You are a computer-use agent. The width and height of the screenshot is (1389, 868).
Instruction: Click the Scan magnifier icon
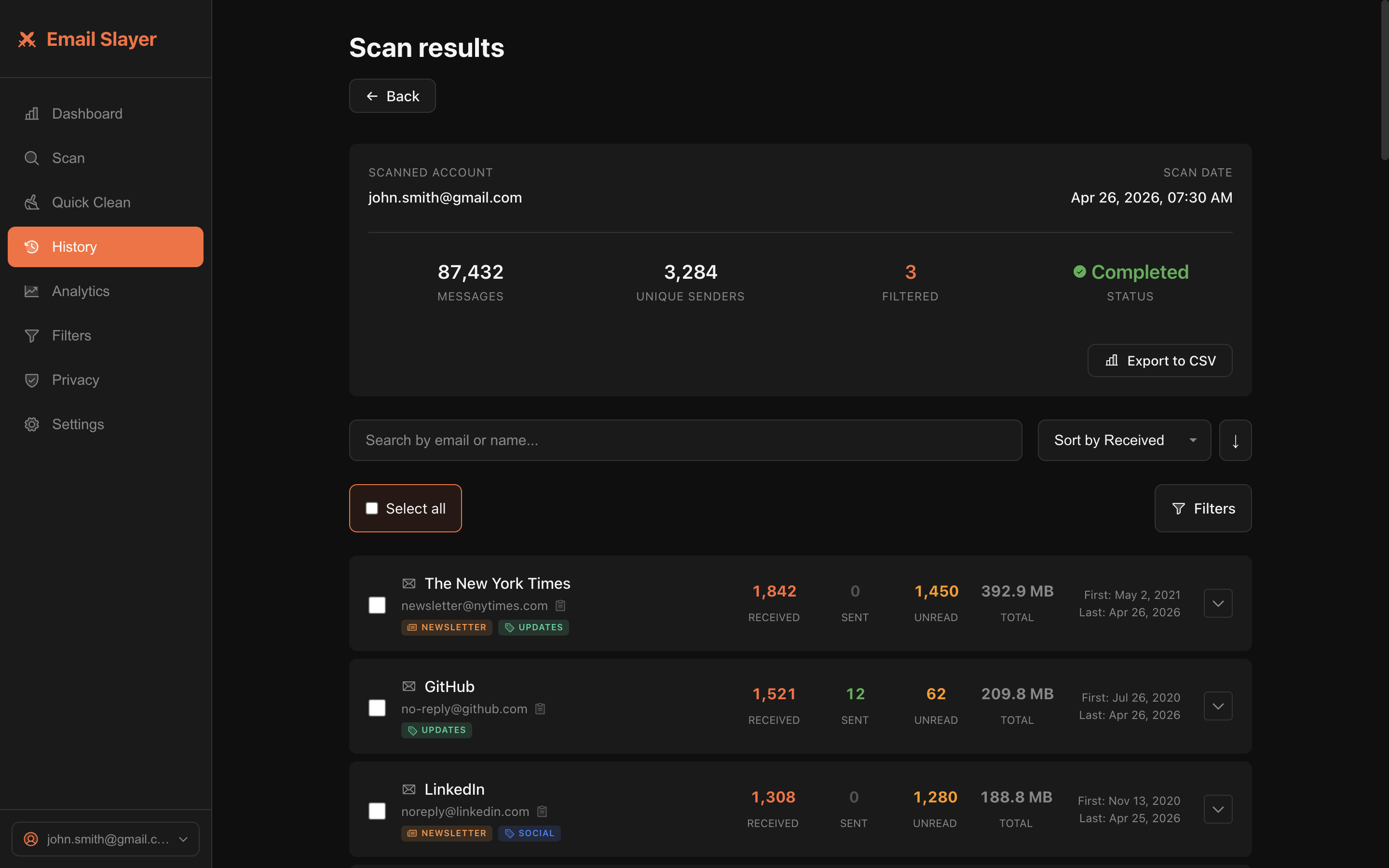tap(31, 158)
